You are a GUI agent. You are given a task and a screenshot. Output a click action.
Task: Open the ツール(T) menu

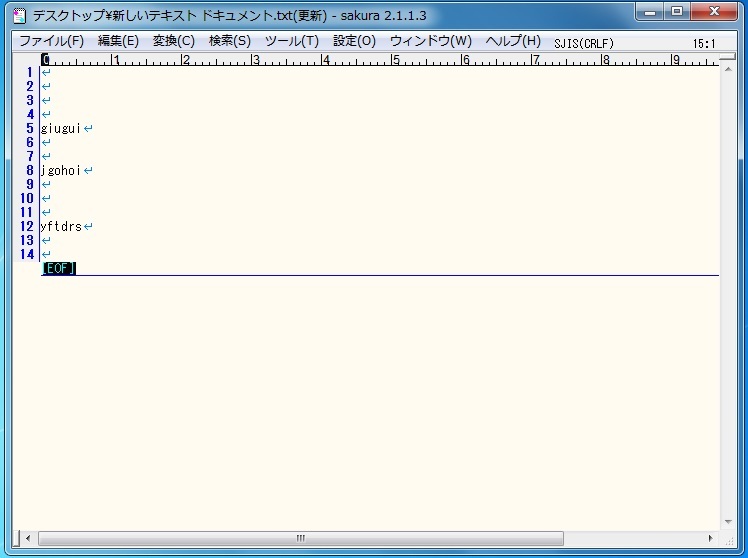tap(291, 41)
